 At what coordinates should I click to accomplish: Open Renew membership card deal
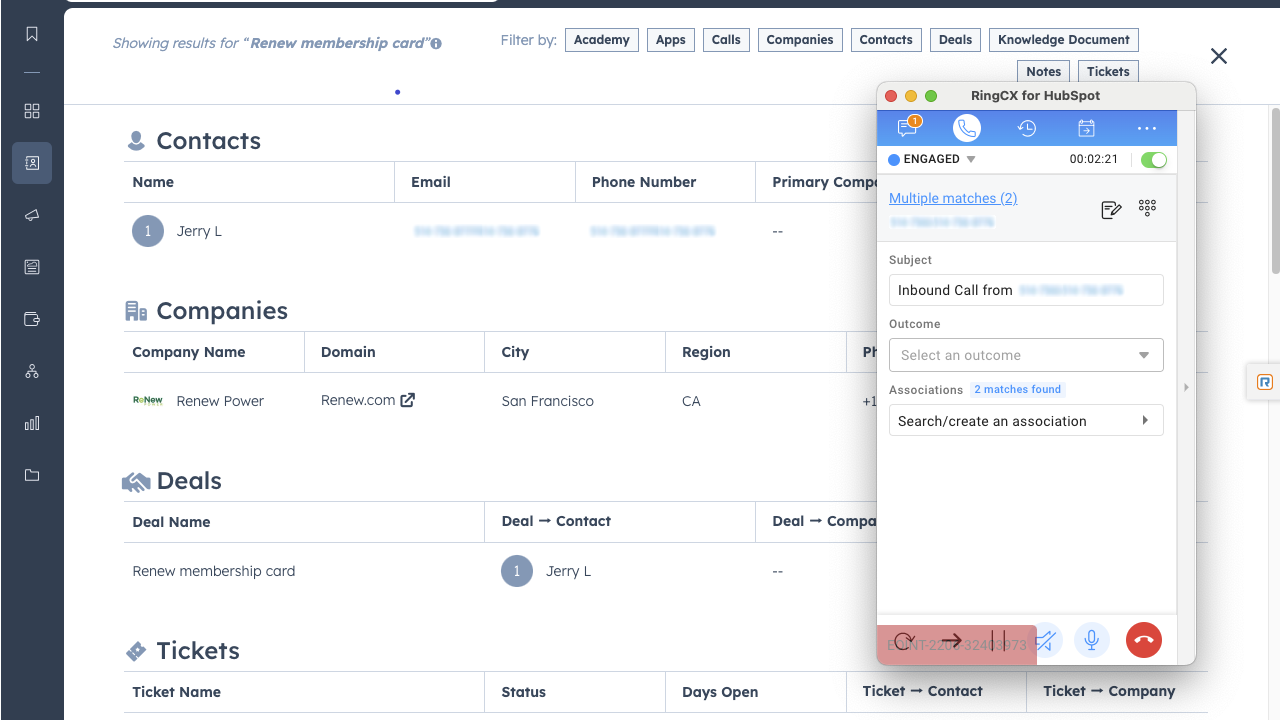pos(214,571)
